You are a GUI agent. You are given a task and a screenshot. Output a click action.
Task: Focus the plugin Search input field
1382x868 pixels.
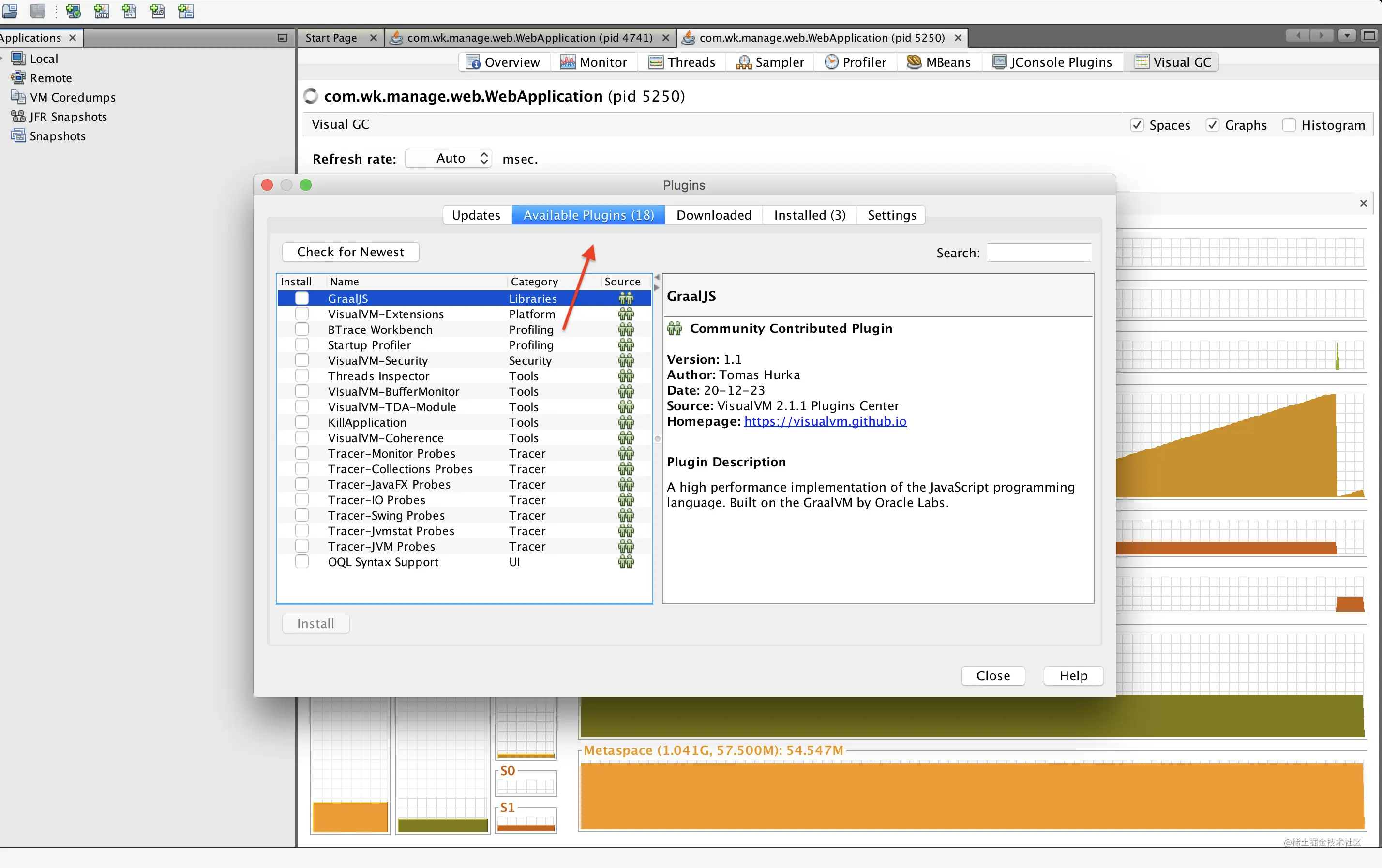pos(1039,253)
